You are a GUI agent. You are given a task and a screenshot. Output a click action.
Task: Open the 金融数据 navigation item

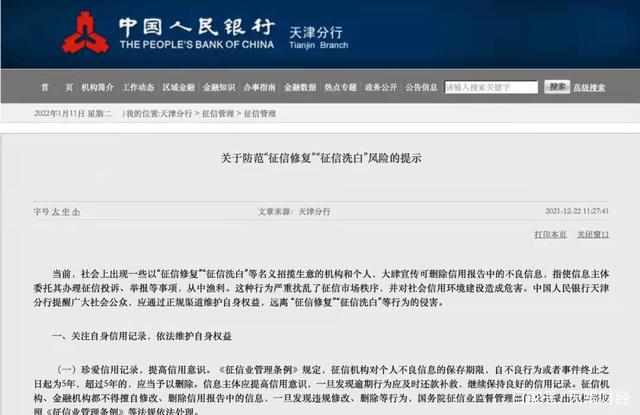(300, 87)
